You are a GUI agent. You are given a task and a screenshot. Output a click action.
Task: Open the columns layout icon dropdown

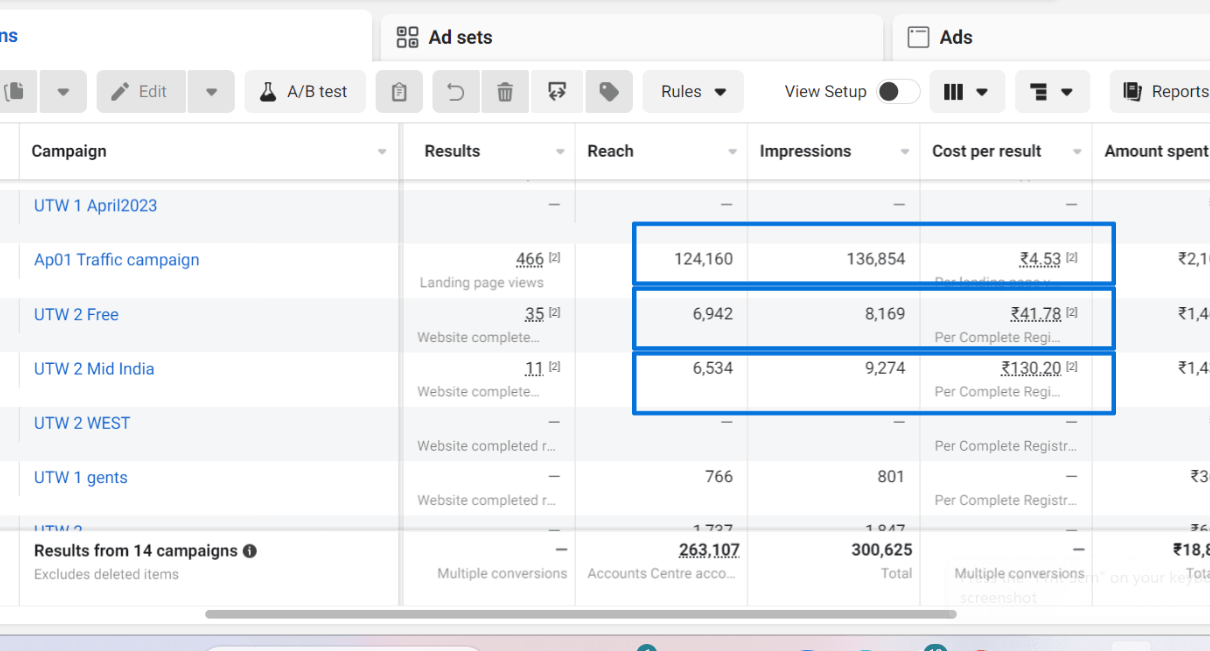(966, 92)
